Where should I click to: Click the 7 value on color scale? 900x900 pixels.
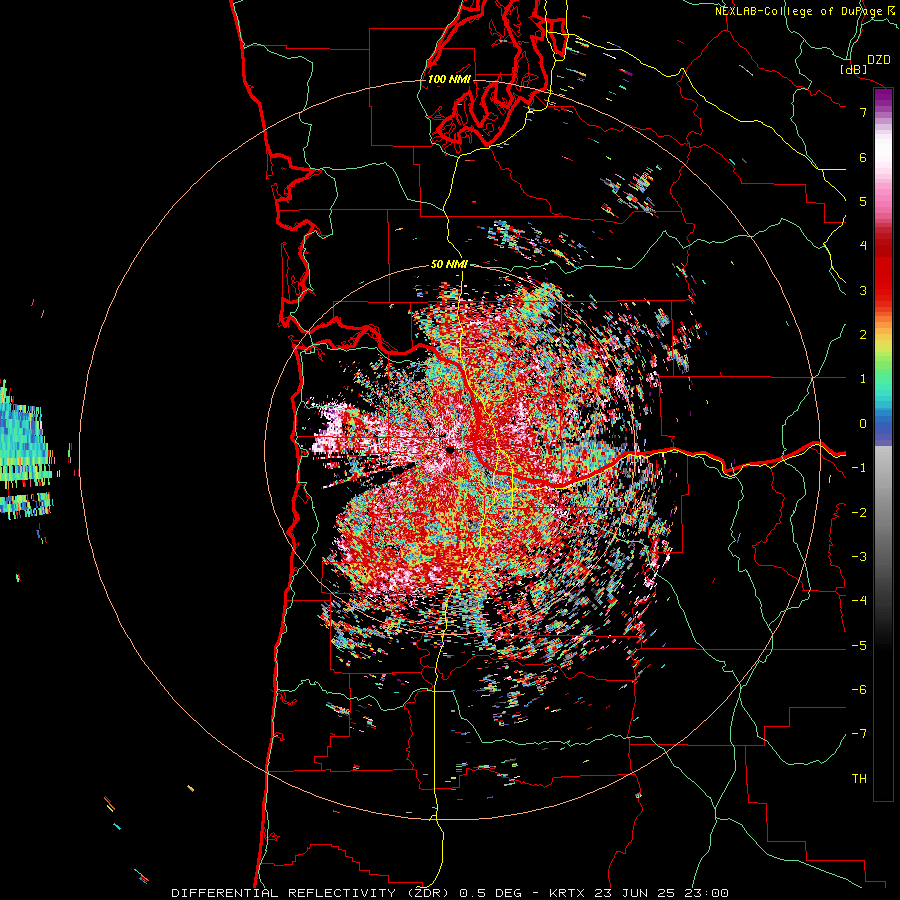[863, 112]
